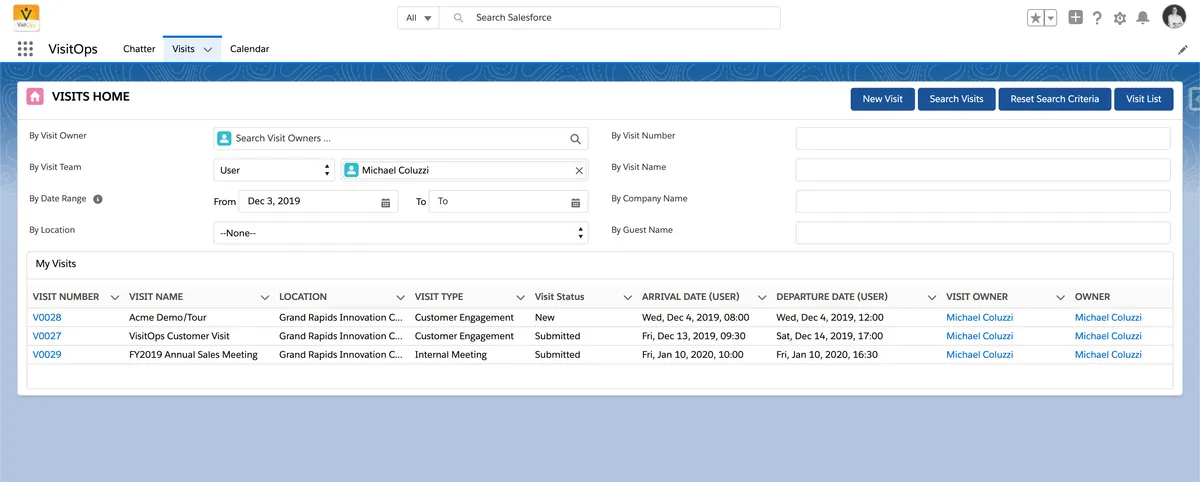Open the User visit team type dropdown
Viewport: 1200px width, 482px height.
(x=273, y=170)
